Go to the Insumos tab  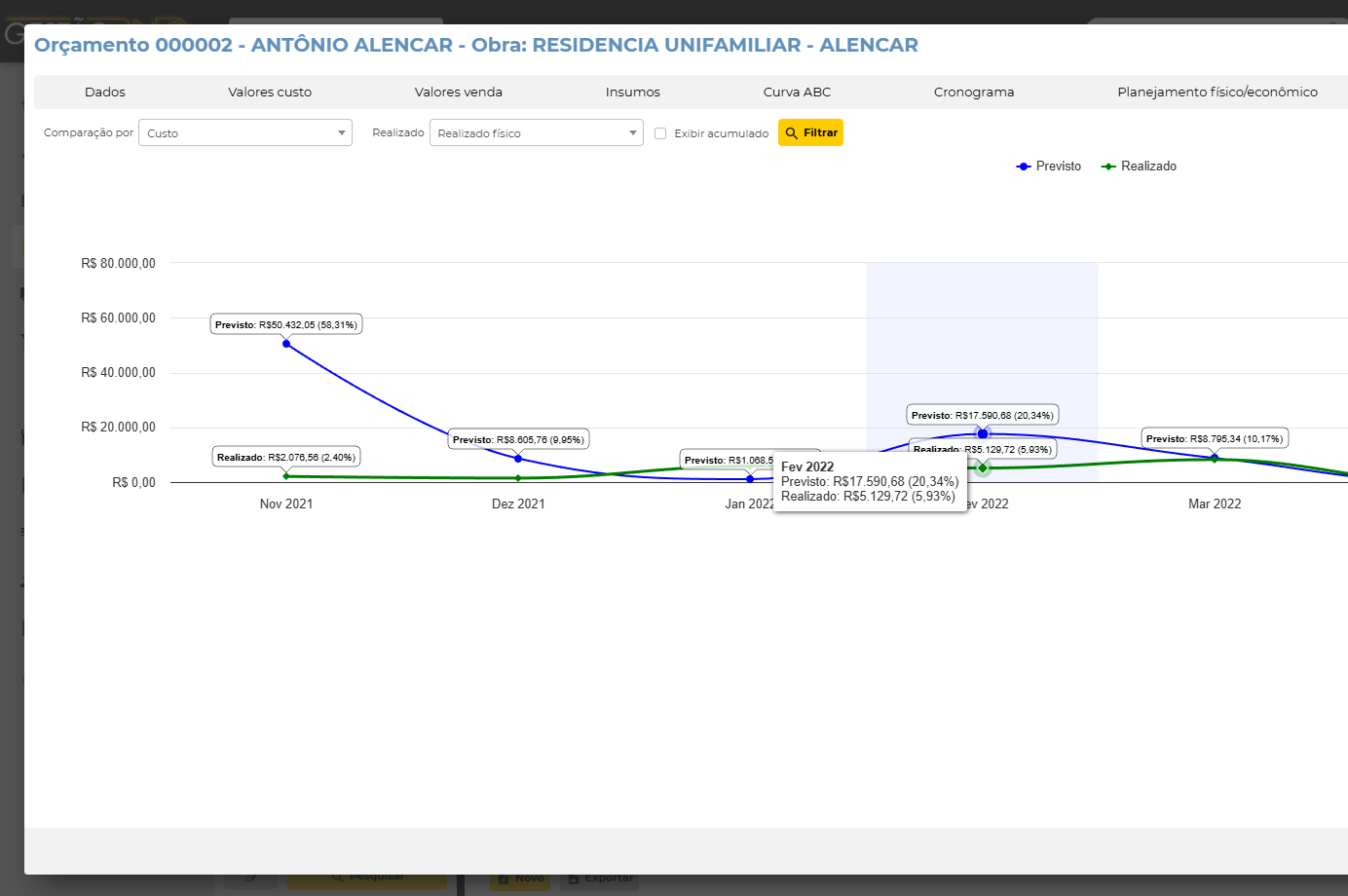pyautogui.click(x=632, y=93)
